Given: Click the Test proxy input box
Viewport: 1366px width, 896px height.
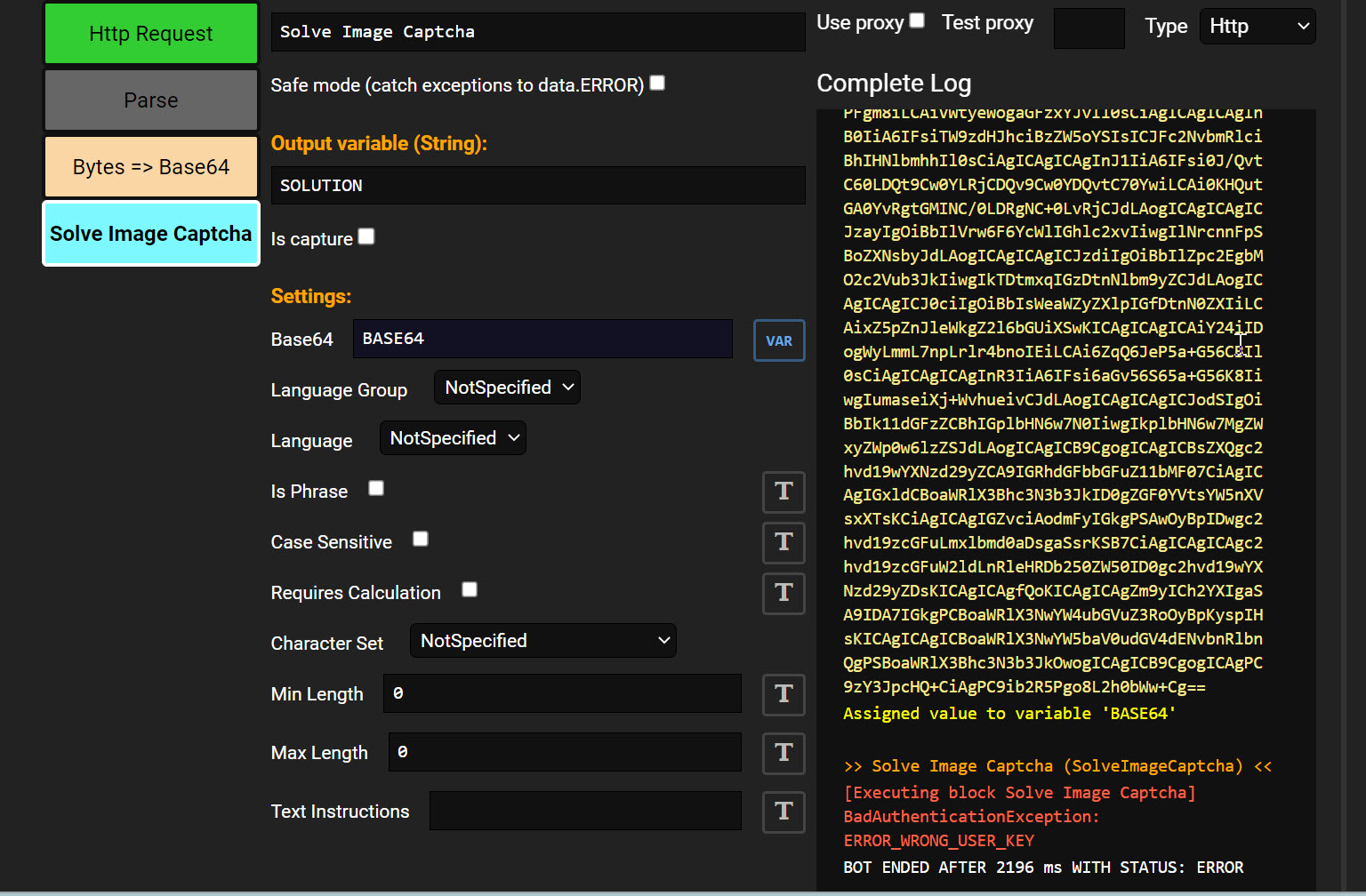Looking at the screenshot, I should pyautogui.click(x=1089, y=28).
